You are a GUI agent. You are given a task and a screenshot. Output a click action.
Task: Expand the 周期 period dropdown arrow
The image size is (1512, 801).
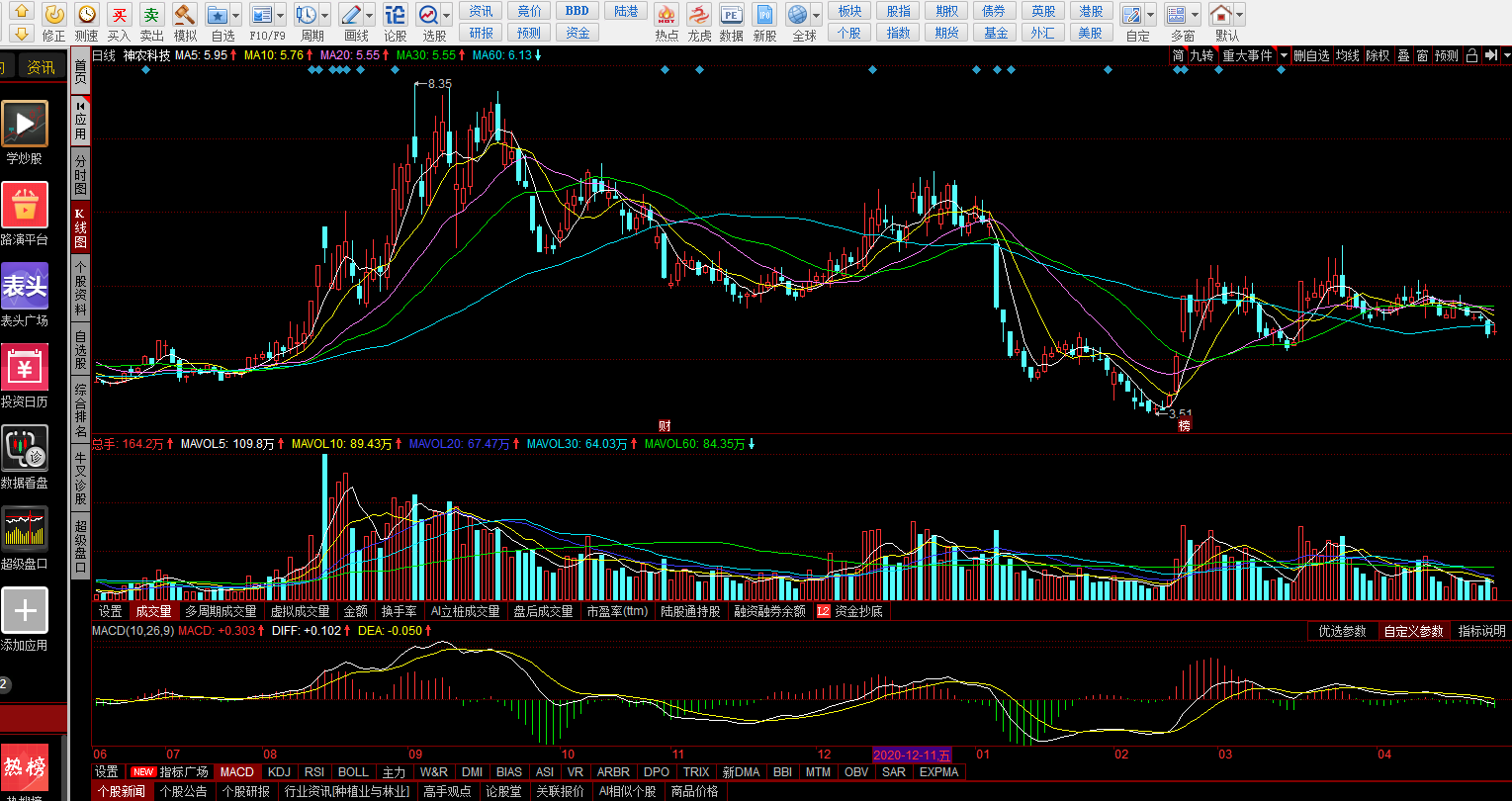pos(325,15)
